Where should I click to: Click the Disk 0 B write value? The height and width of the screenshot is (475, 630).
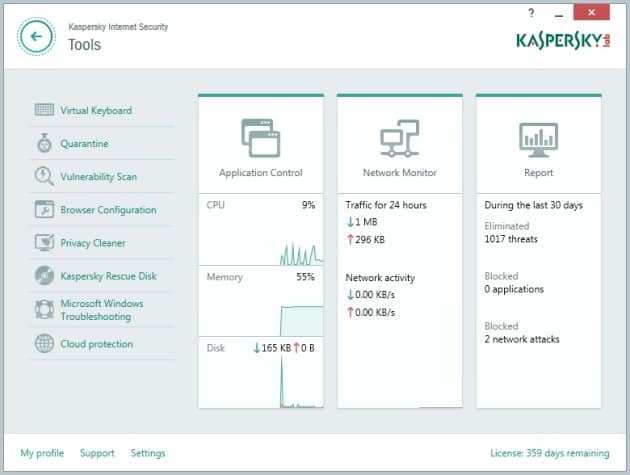coord(304,348)
